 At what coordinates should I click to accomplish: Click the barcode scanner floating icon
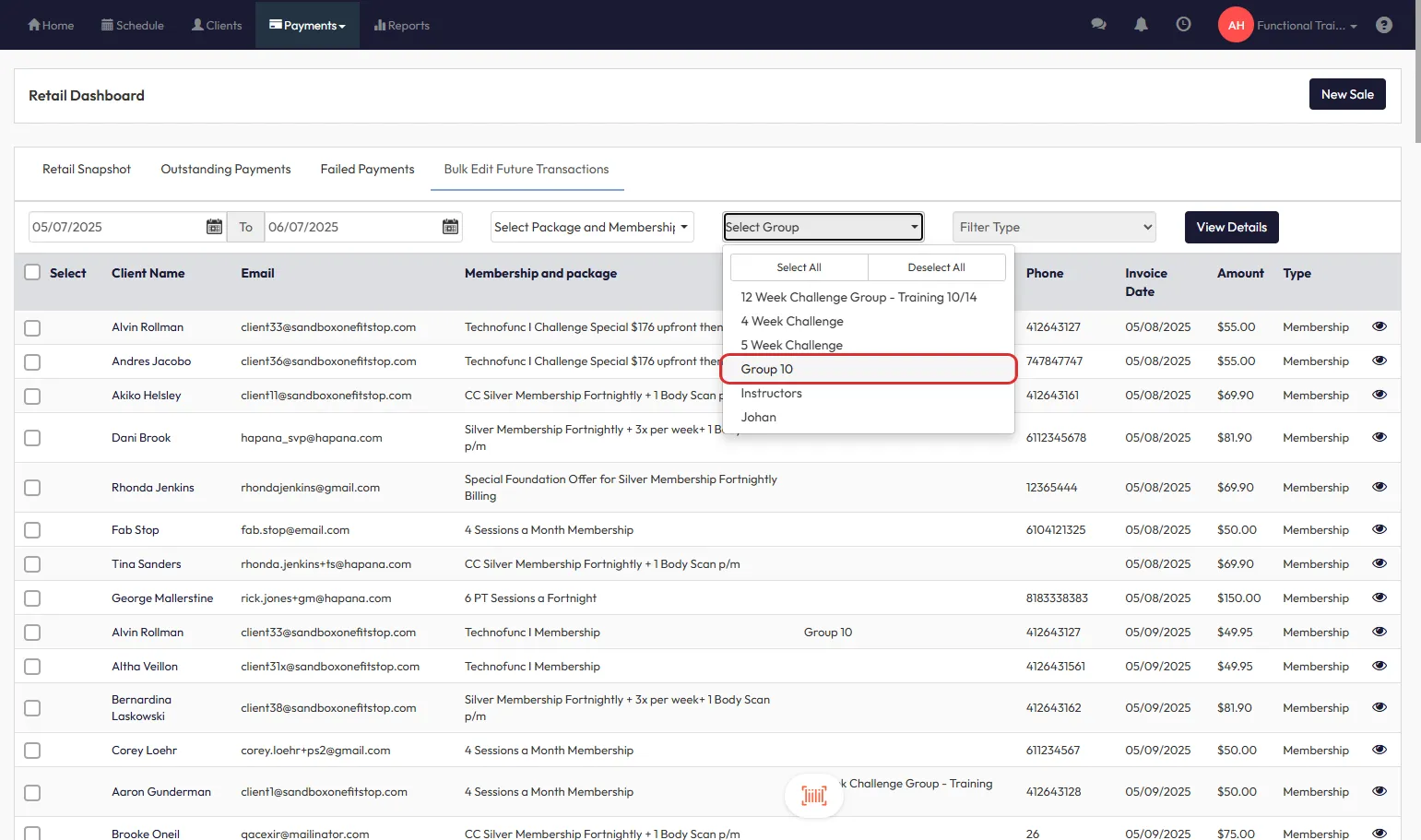click(813, 795)
